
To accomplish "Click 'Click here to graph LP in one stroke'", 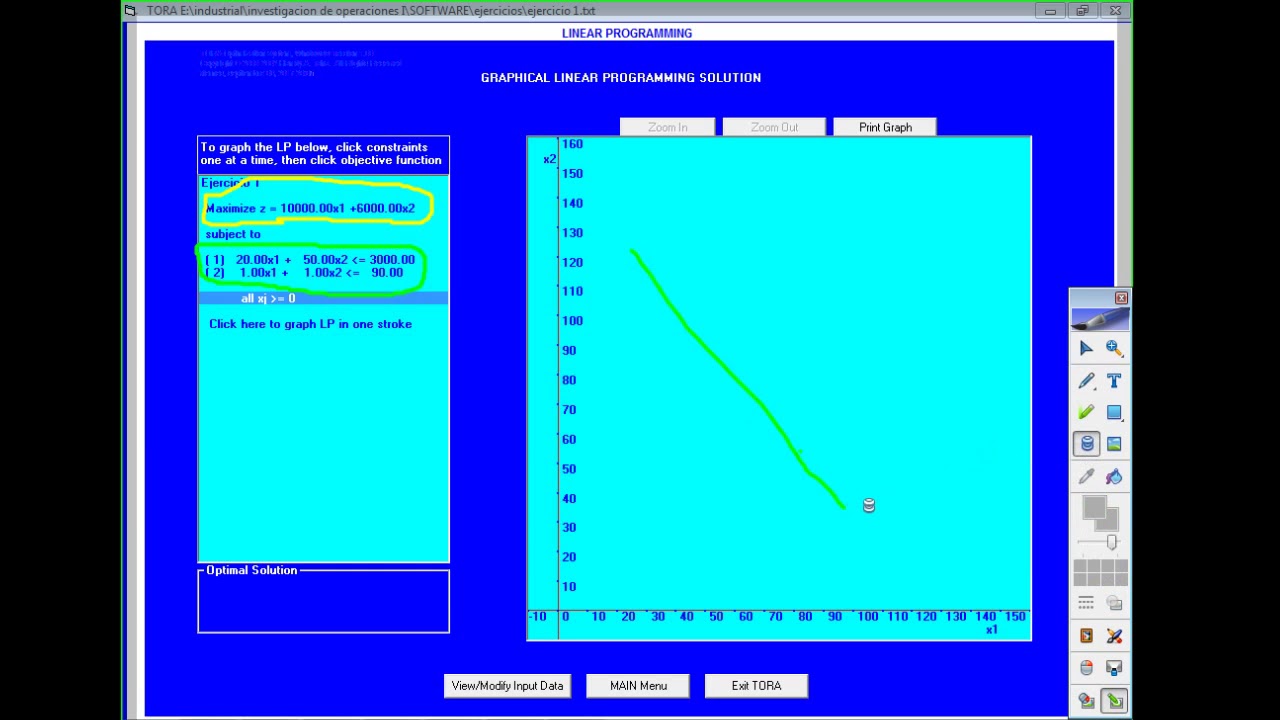I will click(x=310, y=324).
